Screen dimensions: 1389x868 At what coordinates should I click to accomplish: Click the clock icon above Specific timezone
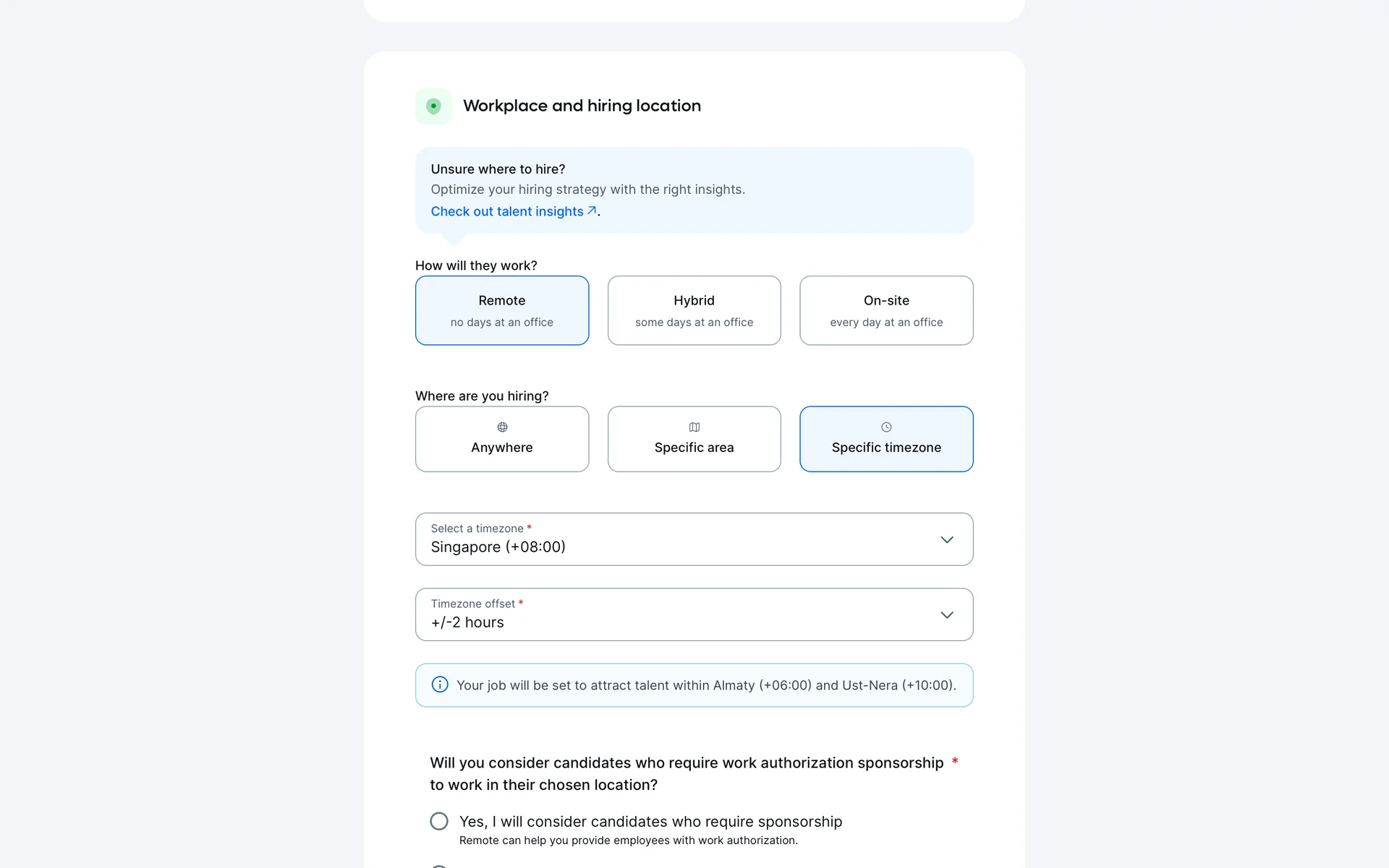[886, 427]
